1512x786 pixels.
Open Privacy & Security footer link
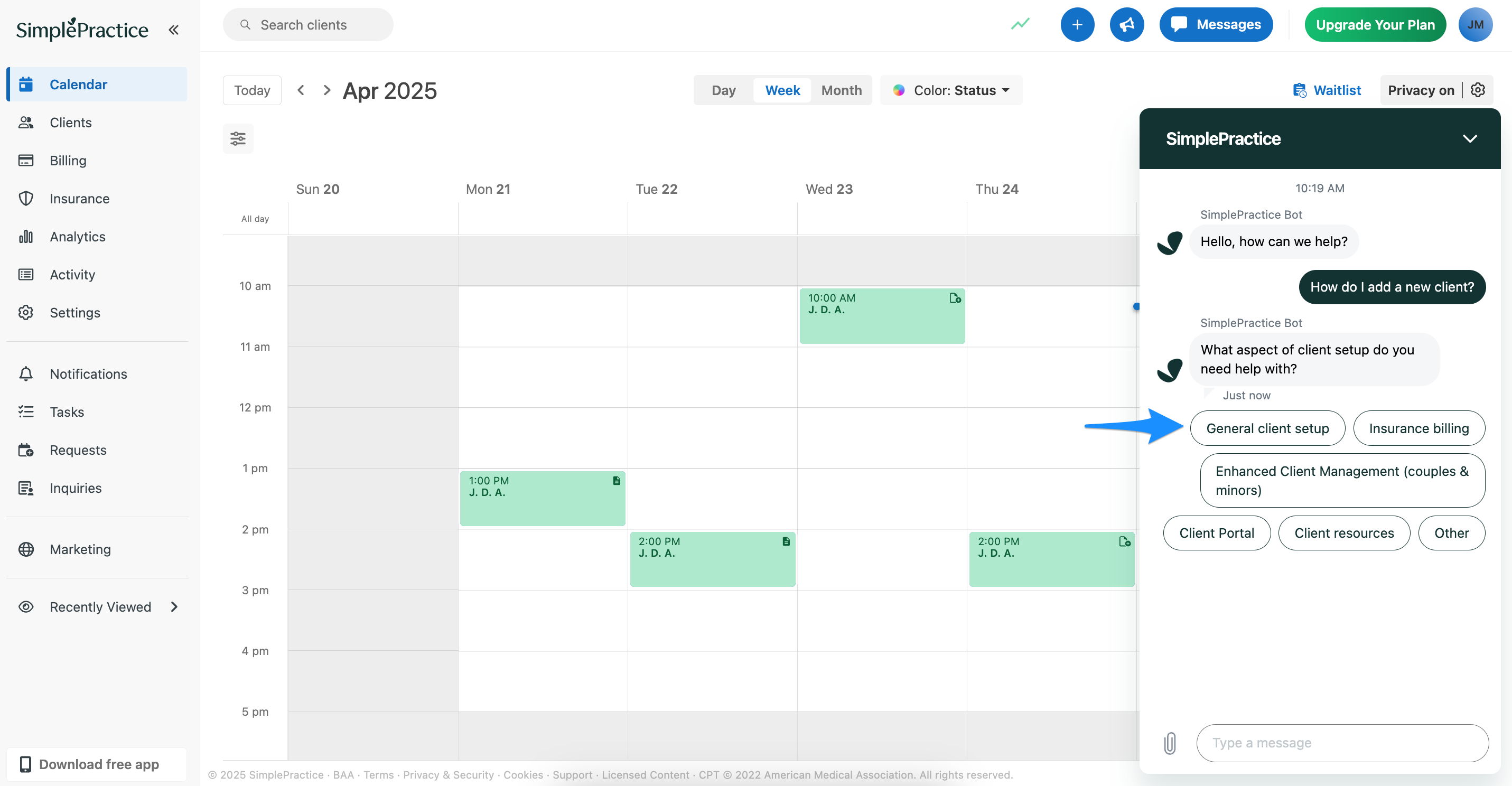coord(449,774)
